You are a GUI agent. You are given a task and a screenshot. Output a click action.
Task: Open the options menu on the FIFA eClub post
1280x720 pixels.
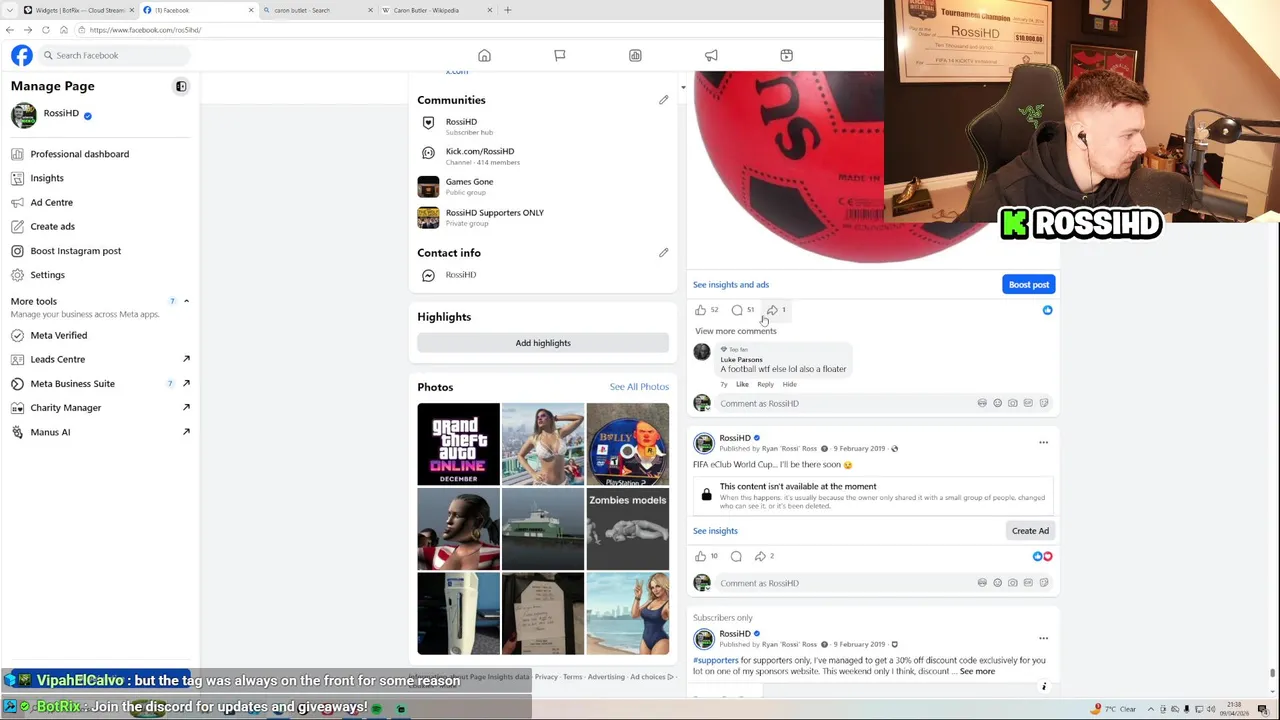(x=1043, y=442)
